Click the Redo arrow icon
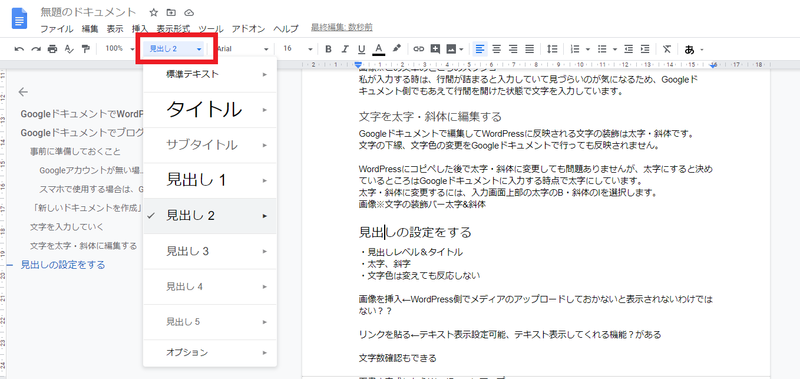 (36, 49)
